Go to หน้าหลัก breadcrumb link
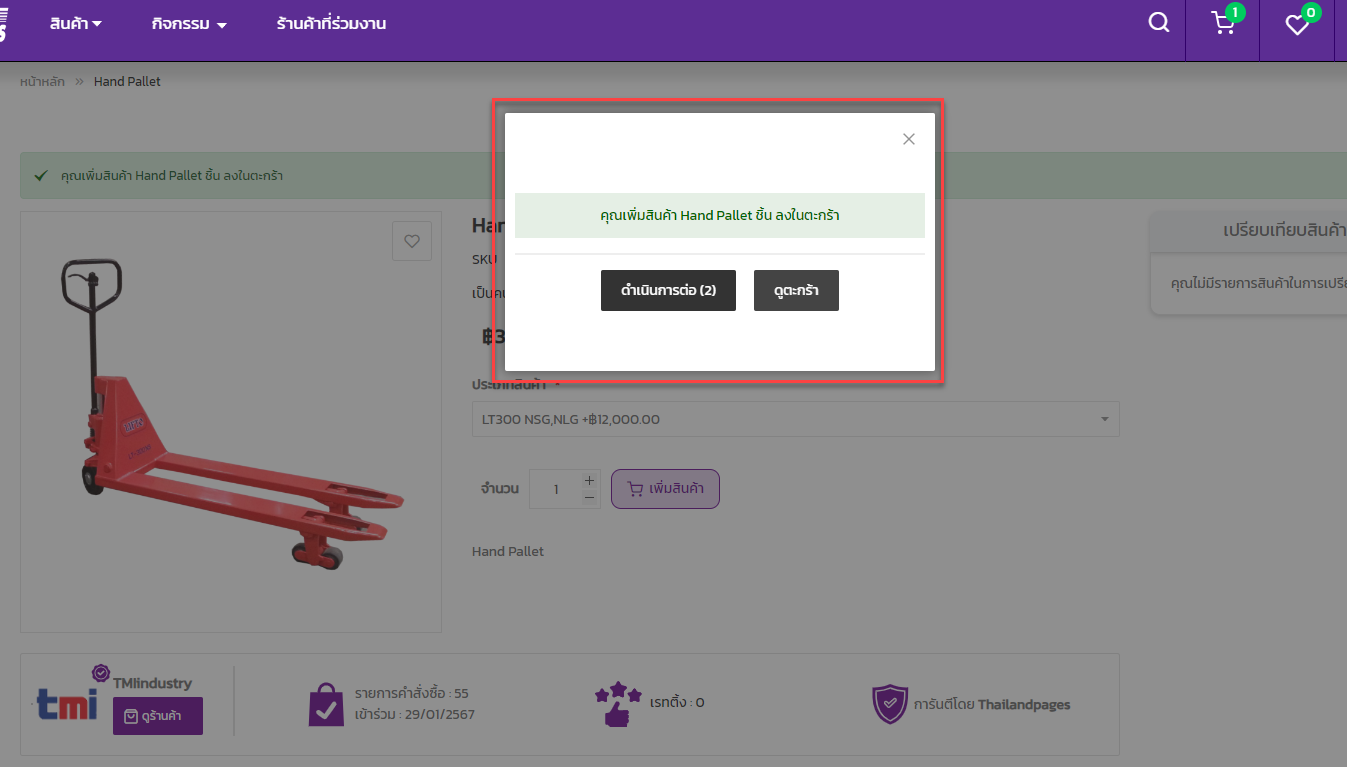Viewport: 1347px width, 767px height. [42, 82]
